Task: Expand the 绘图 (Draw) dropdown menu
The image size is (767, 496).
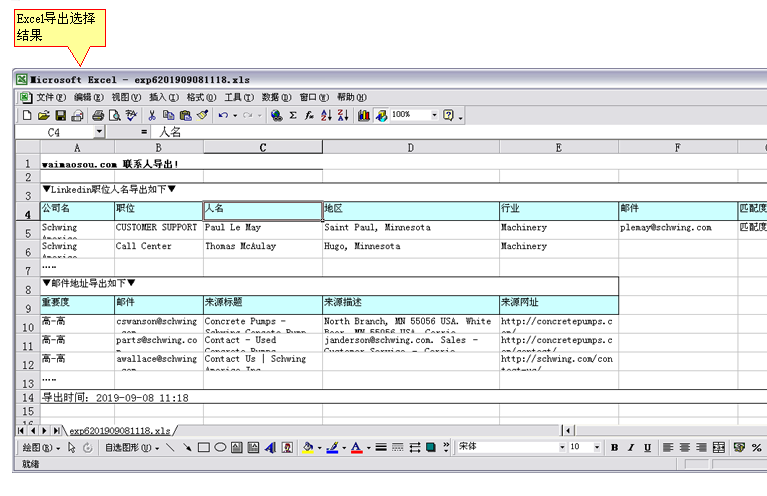Action: coord(41,448)
